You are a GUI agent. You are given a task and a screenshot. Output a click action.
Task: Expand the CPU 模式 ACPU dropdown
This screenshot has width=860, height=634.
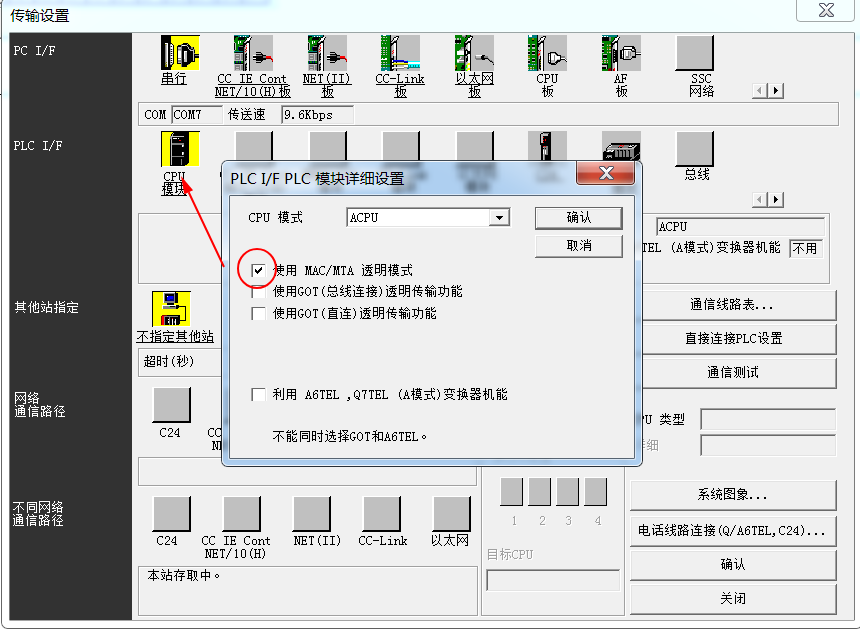point(499,218)
